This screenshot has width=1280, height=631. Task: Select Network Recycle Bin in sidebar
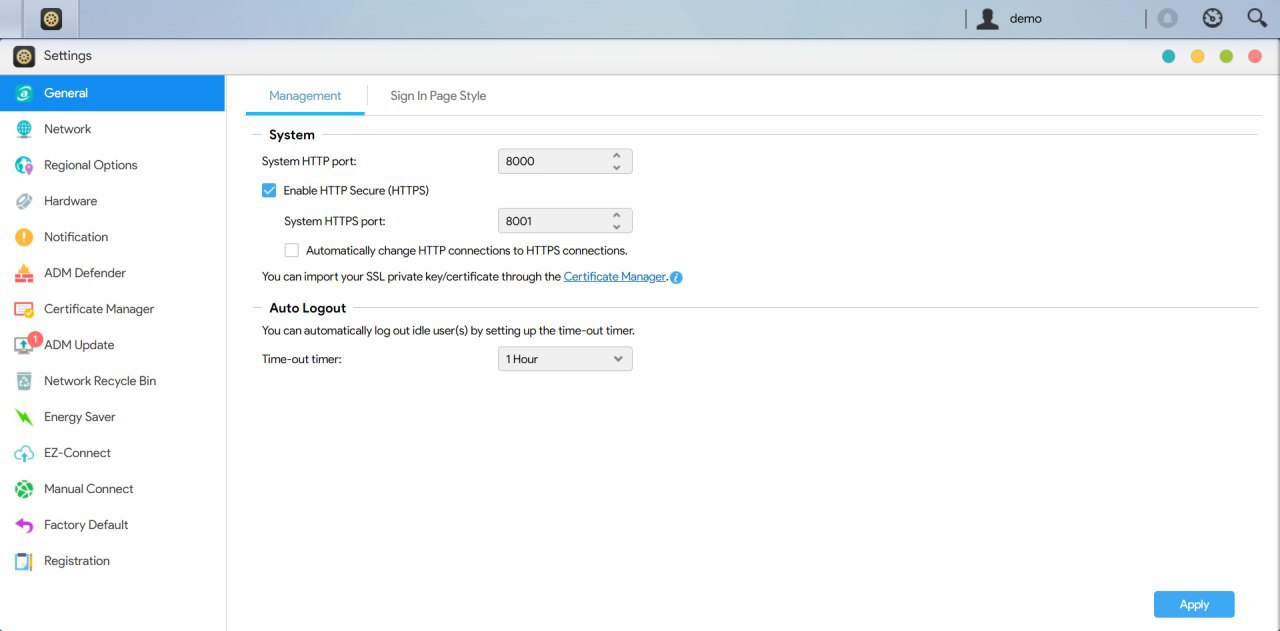point(99,381)
